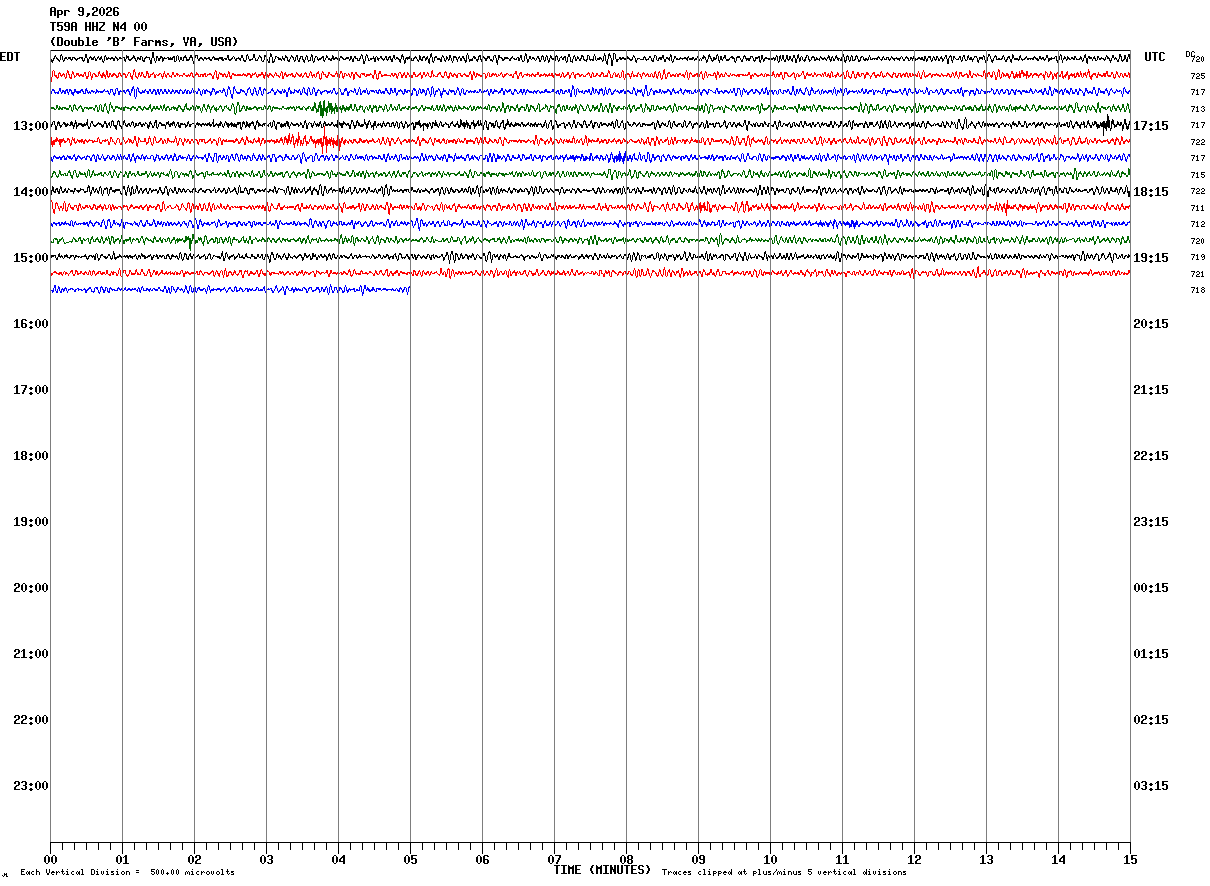Viewport: 1210px width, 886px height.
Task: Click the DC offset value '721'
Action: click(x=1197, y=274)
